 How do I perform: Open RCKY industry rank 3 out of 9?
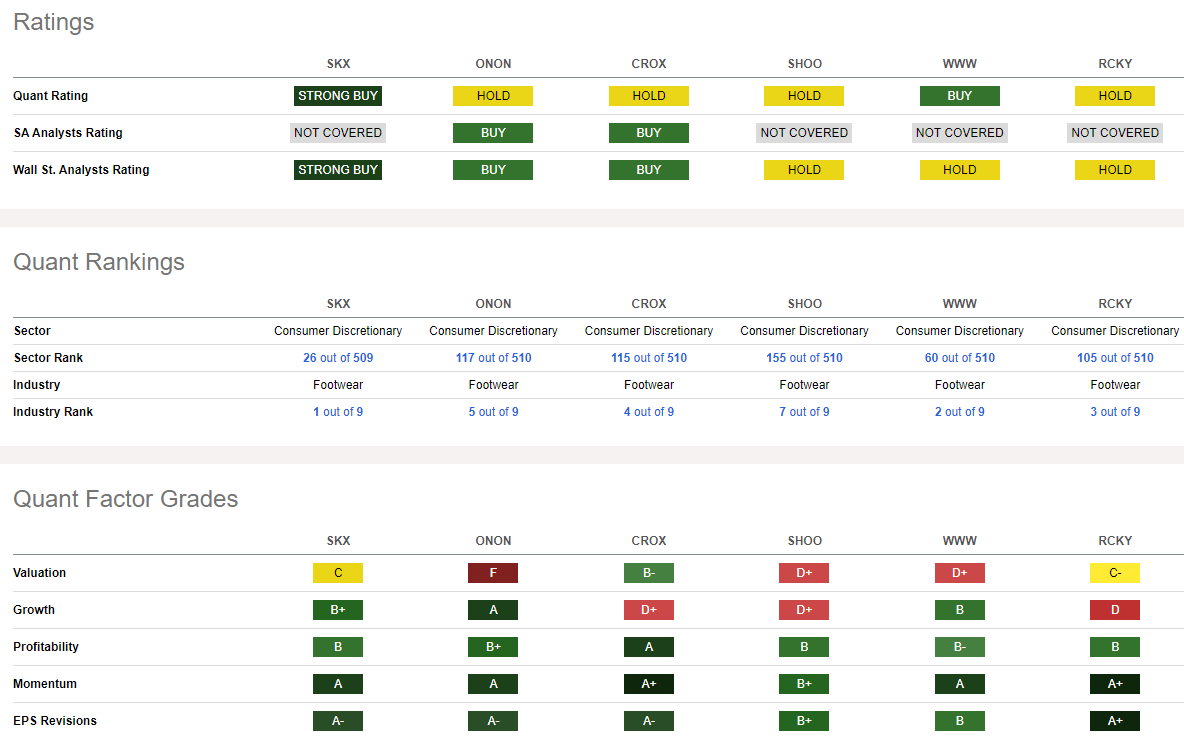point(1115,412)
